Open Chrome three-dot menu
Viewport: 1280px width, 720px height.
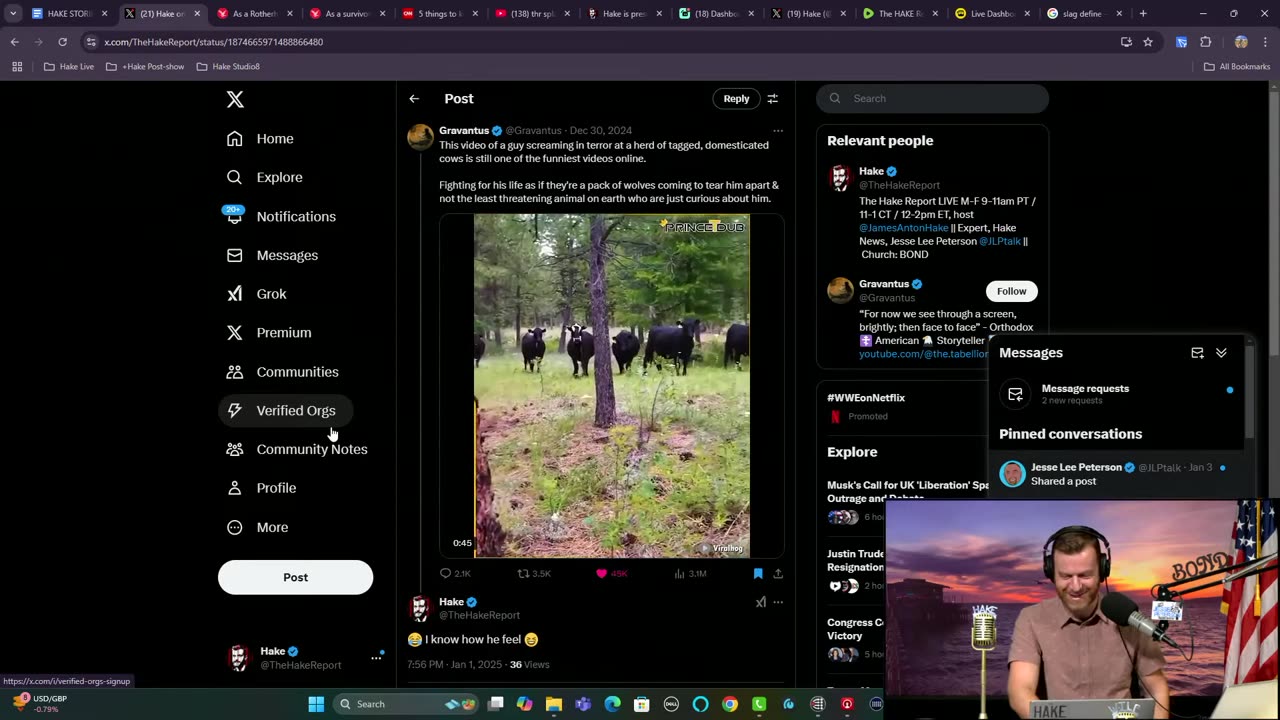click(1266, 42)
